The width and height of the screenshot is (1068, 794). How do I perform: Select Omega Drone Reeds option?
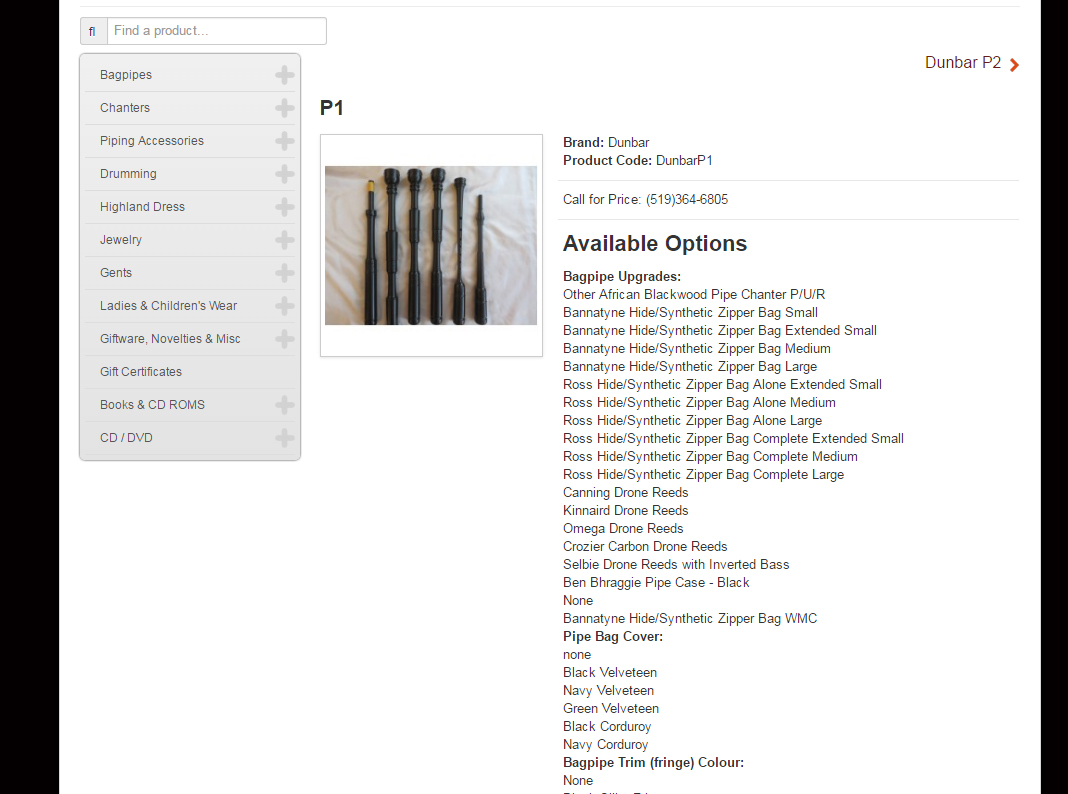(623, 529)
